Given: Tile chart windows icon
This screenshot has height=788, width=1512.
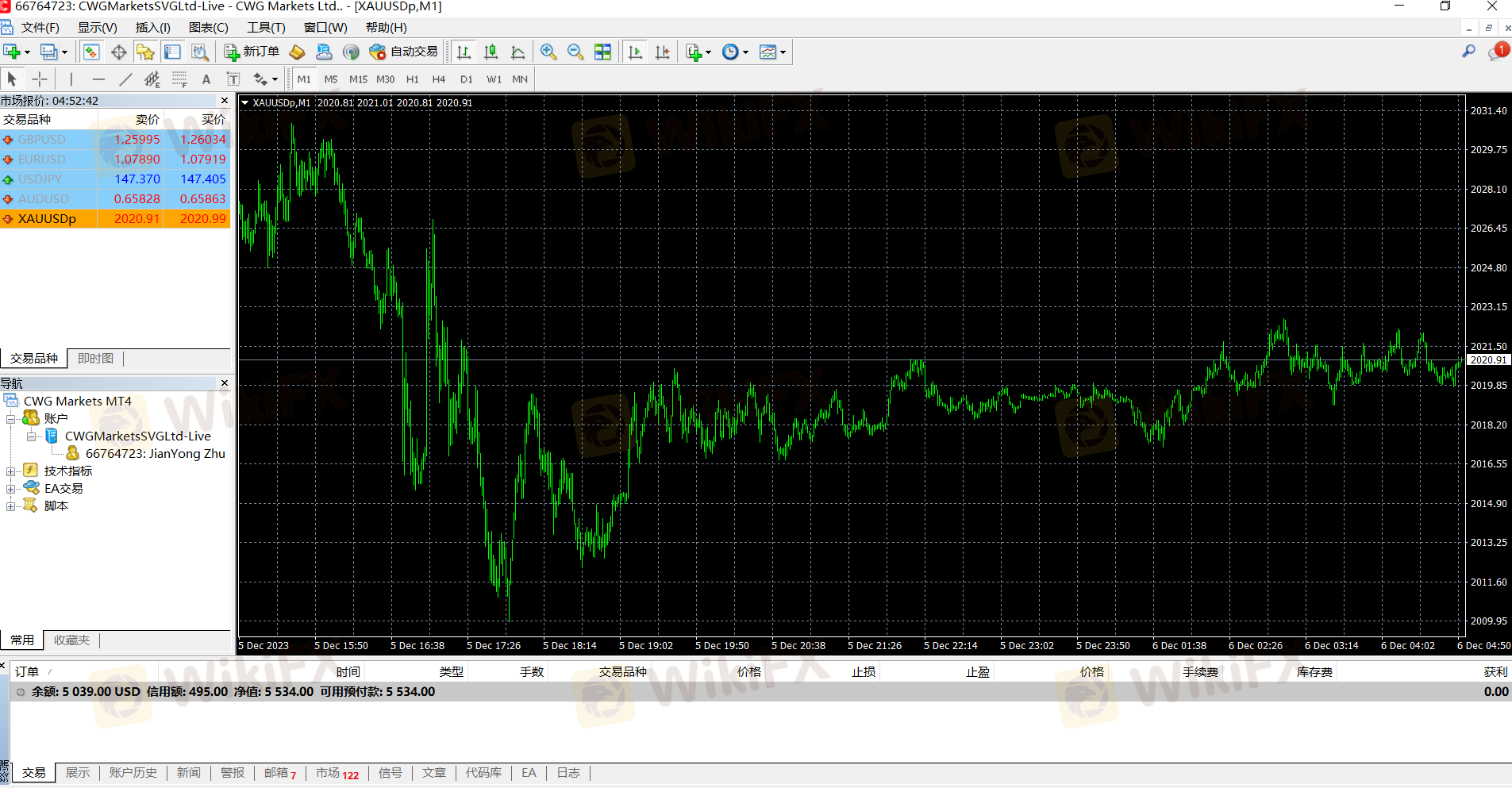Looking at the screenshot, I should click(603, 52).
